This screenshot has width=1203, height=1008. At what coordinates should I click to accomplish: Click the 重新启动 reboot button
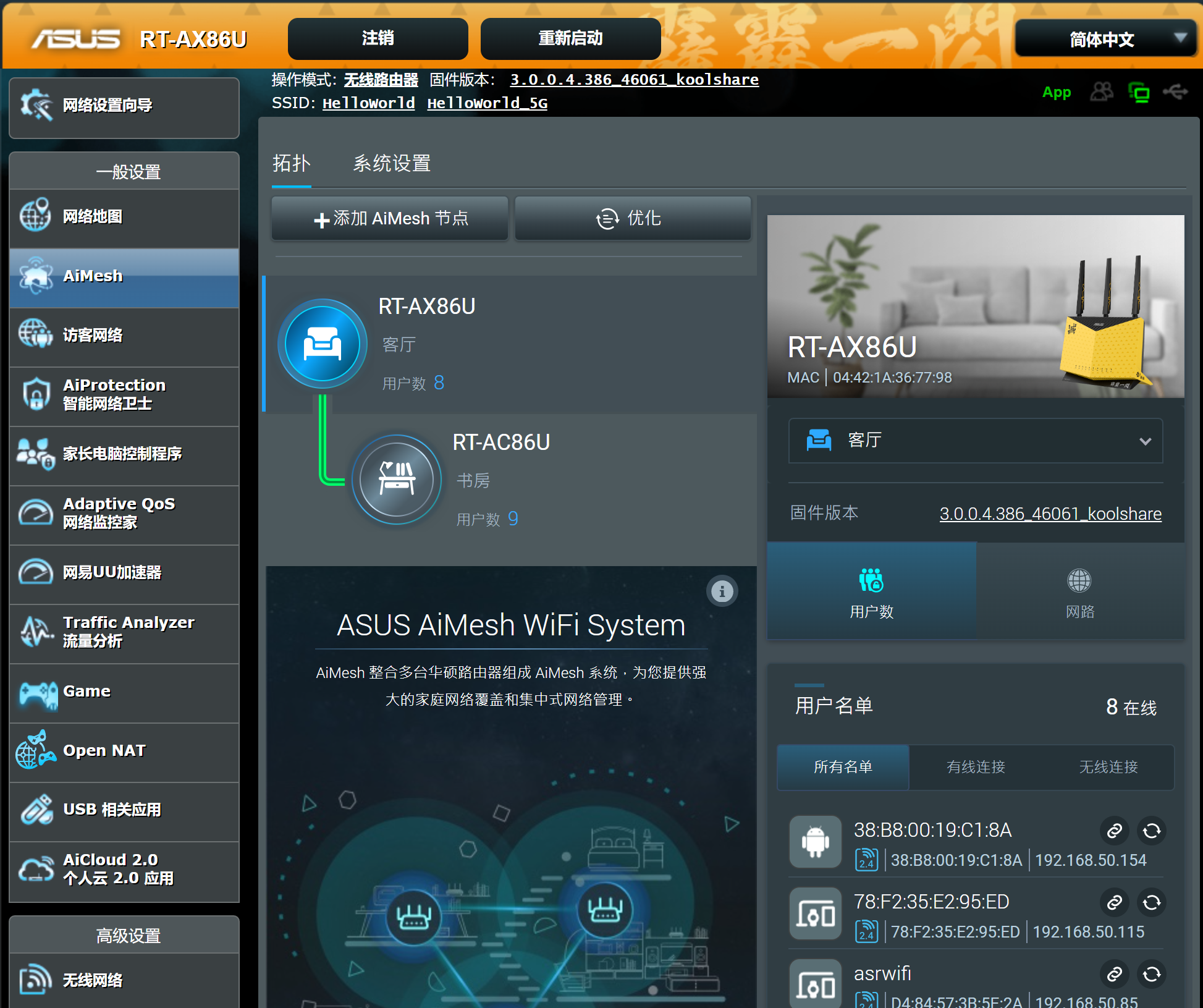coord(570,38)
